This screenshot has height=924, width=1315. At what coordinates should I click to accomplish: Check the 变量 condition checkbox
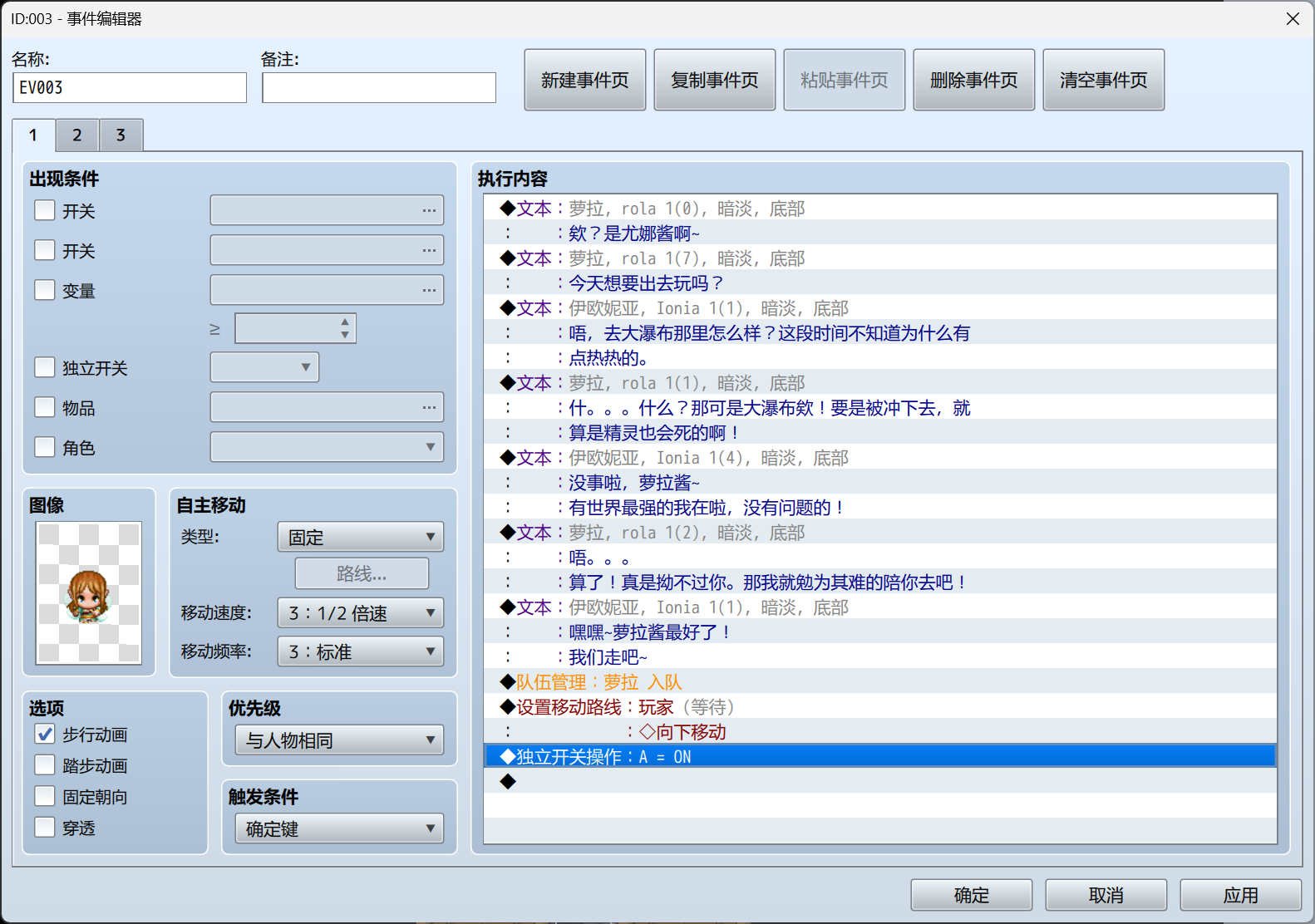[x=45, y=290]
